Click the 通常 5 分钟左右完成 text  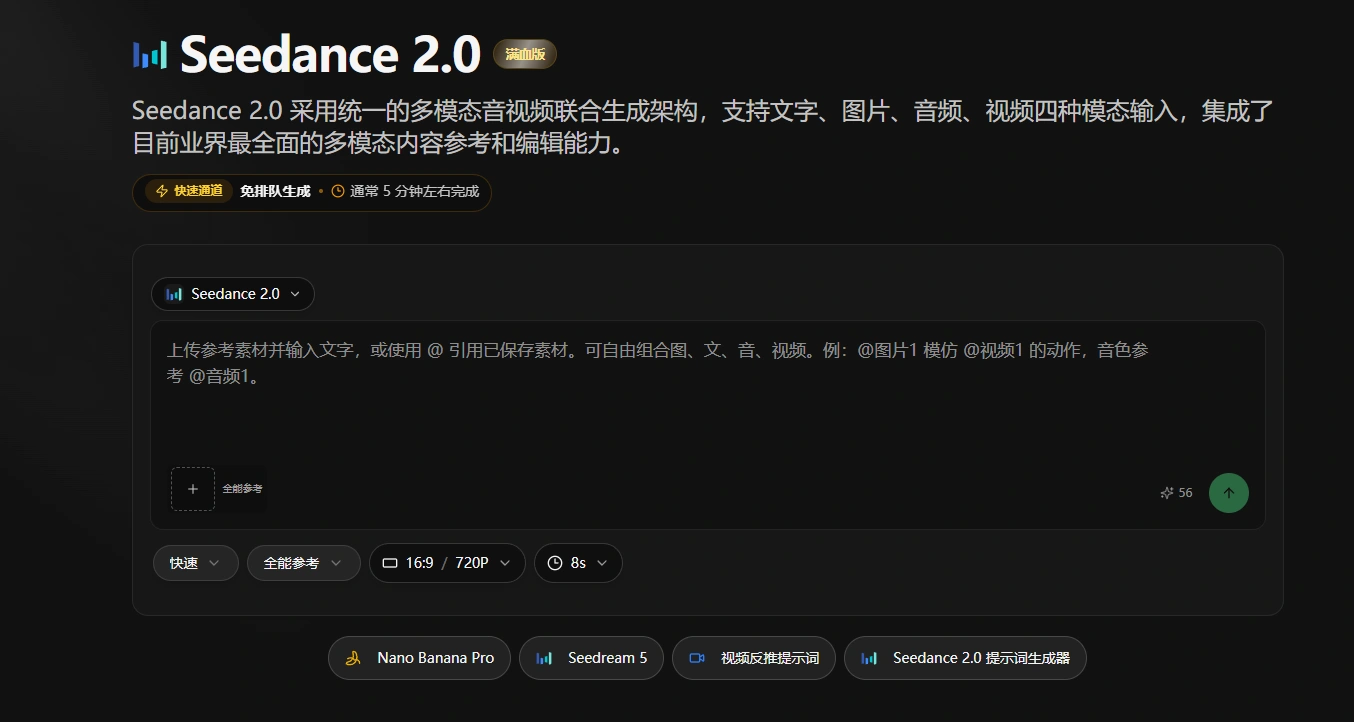point(414,191)
